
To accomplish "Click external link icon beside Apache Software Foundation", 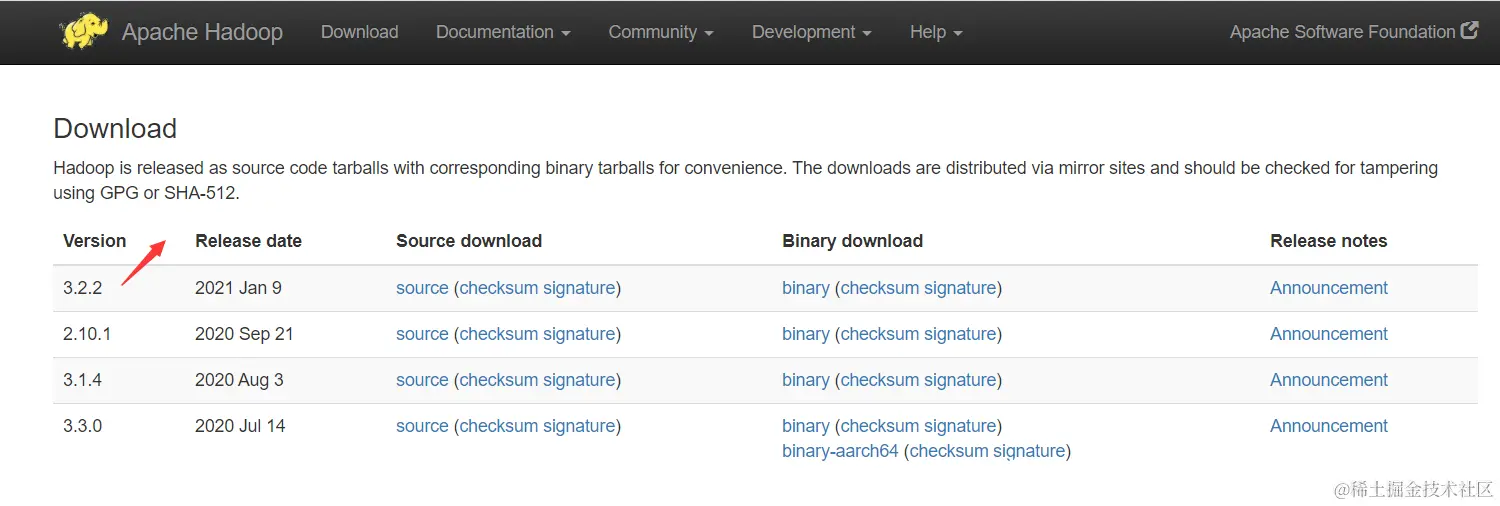I will point(1469,31).
